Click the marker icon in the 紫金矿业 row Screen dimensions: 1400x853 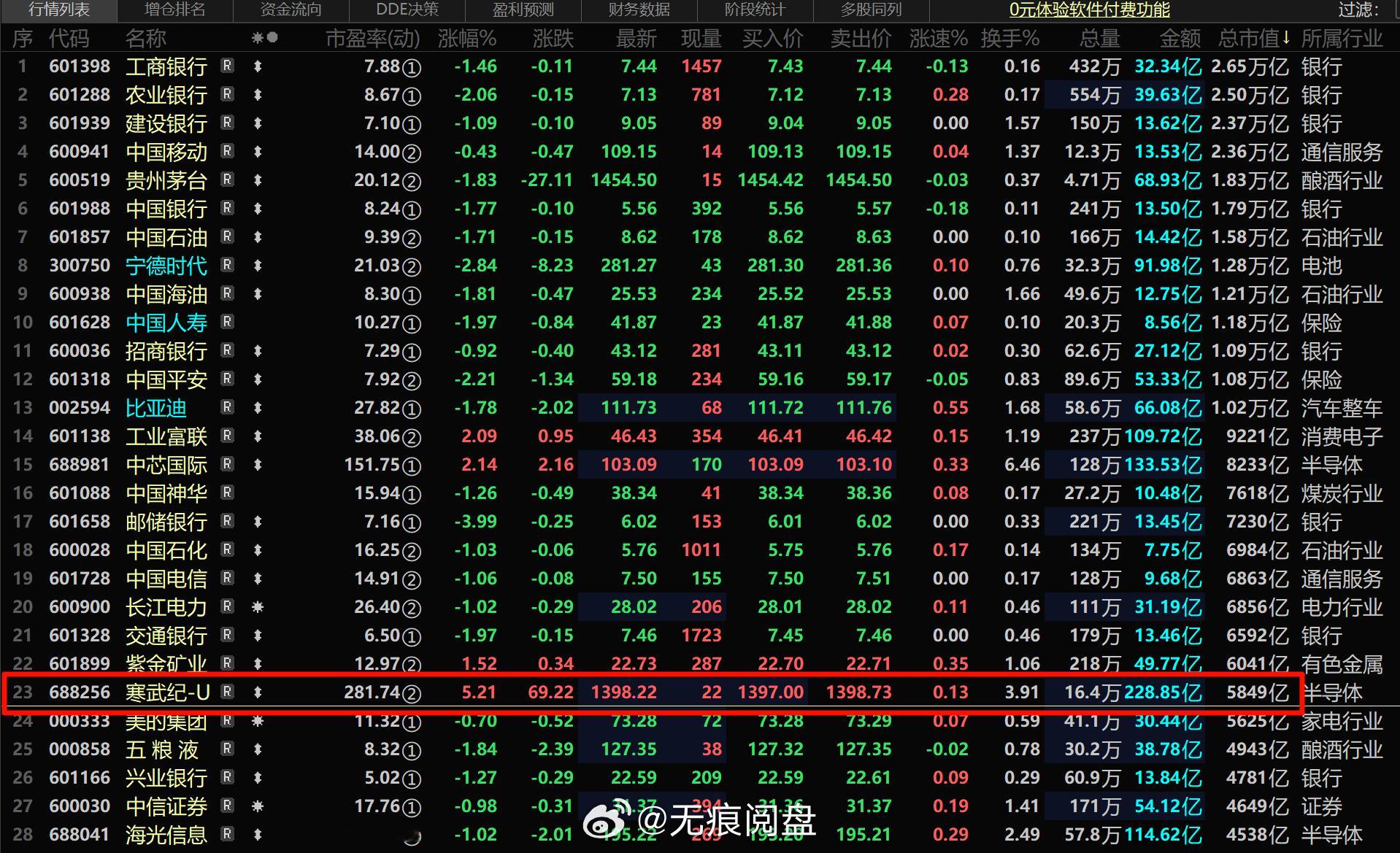[257, 664]
